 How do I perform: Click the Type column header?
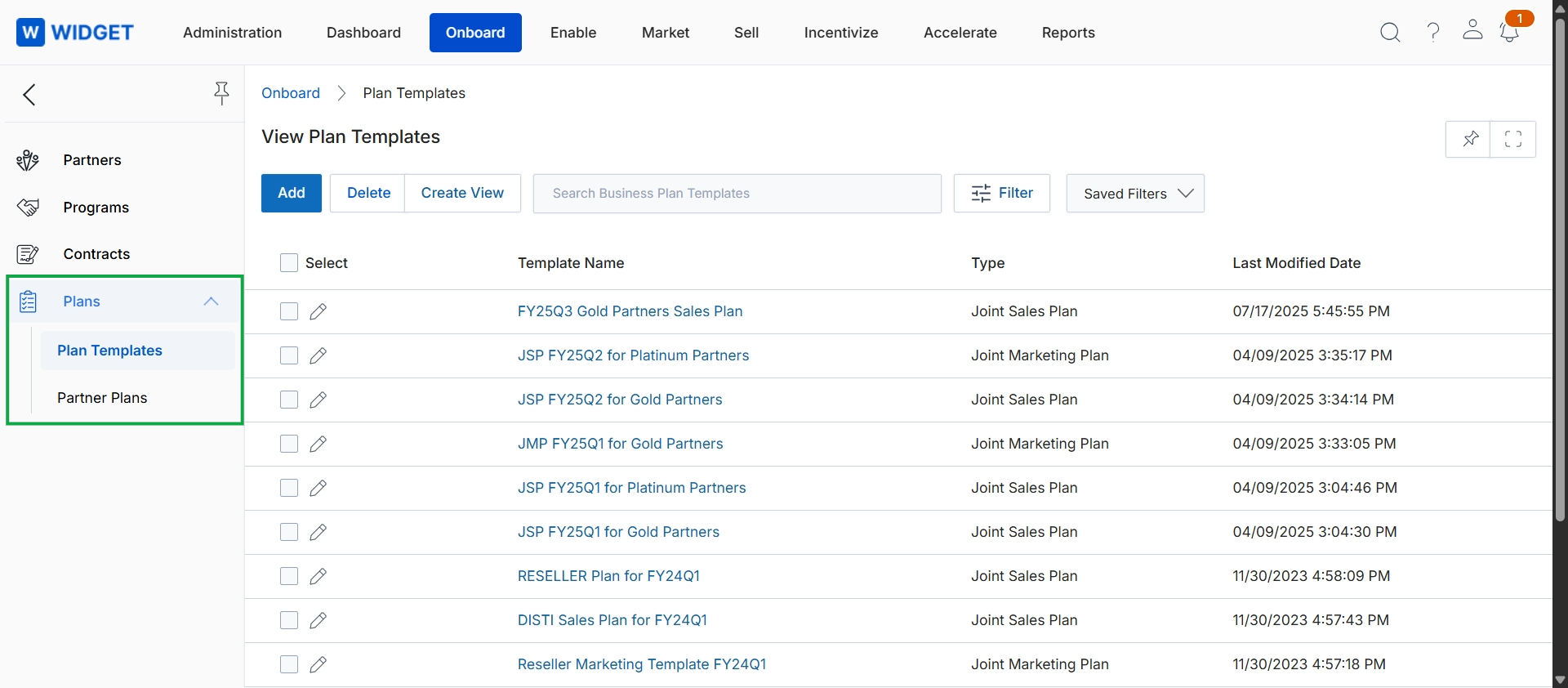pos(988,263)
